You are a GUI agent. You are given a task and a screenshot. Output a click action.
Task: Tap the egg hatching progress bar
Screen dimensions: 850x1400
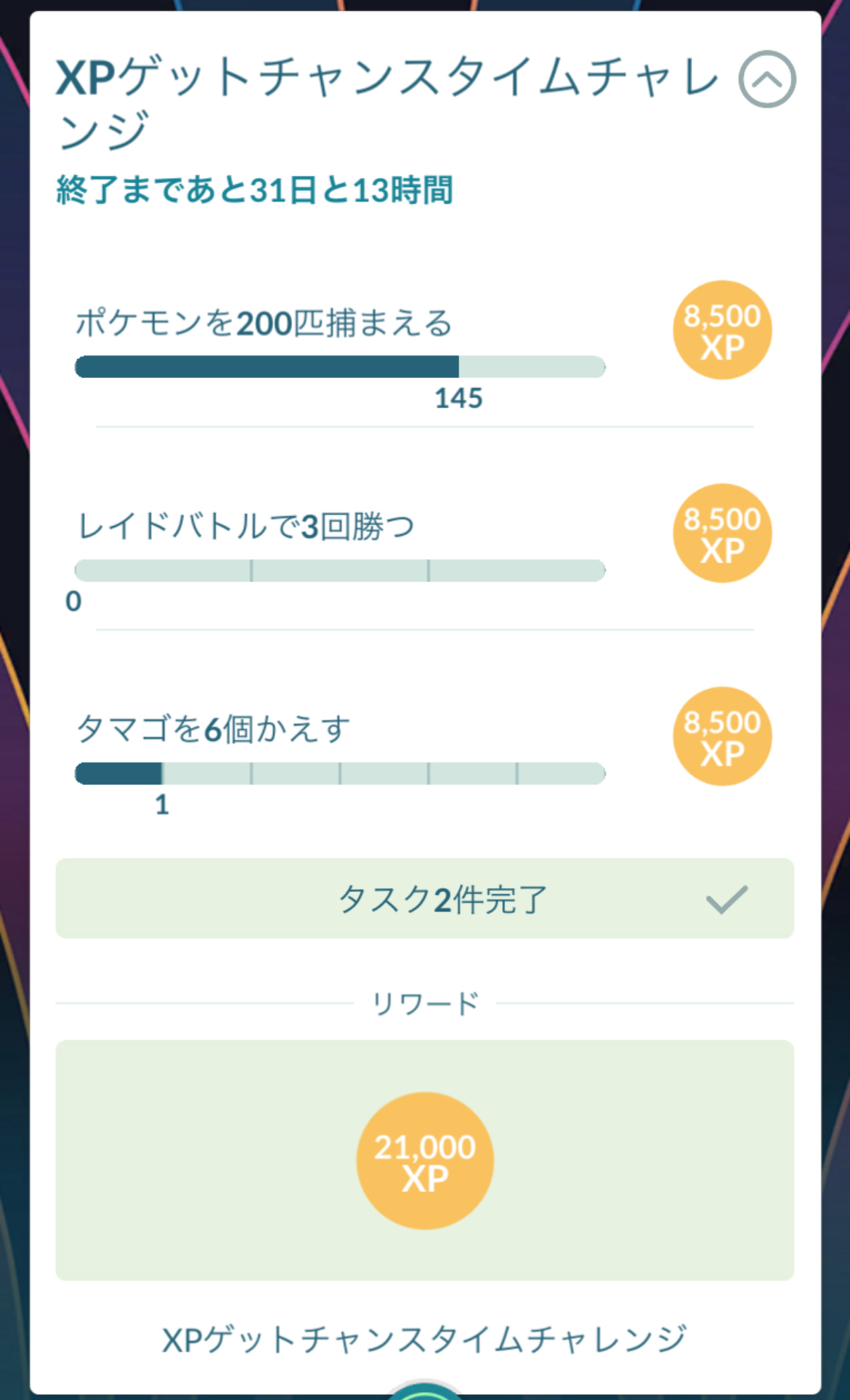pos(340,773)
